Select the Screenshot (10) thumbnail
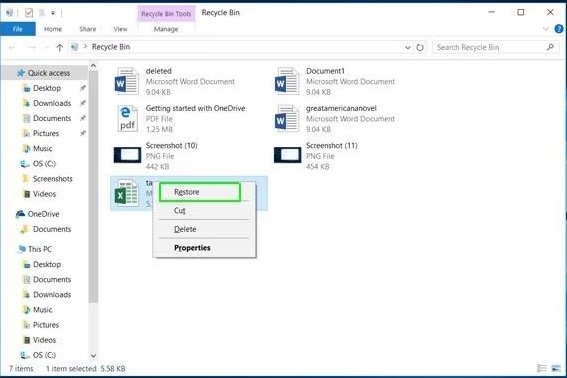The height and width of the screenshot is (378, 567). (127, 155)
